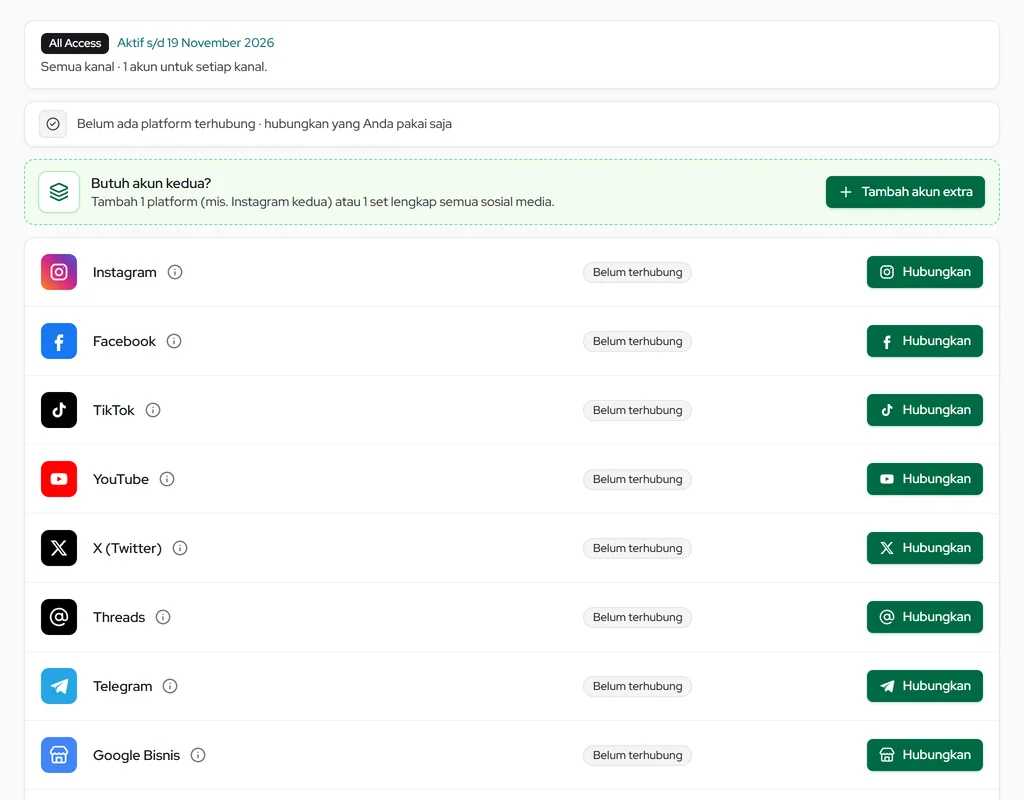Show info tooltip for TikTok
Viewport: 1024px width, 800px height.
[153, 410]
